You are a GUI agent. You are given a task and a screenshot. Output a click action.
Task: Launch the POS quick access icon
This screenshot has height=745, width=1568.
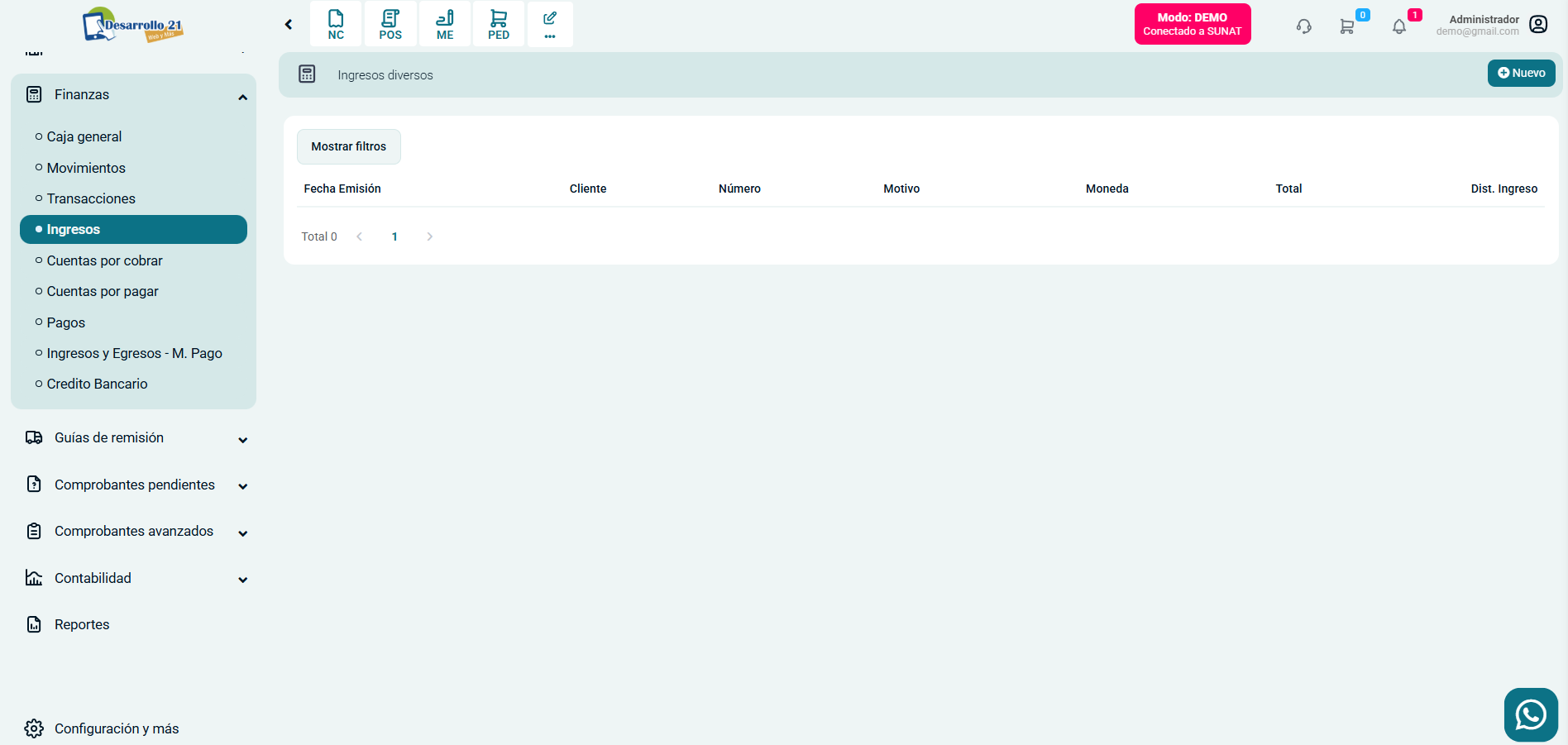(390, 24)
